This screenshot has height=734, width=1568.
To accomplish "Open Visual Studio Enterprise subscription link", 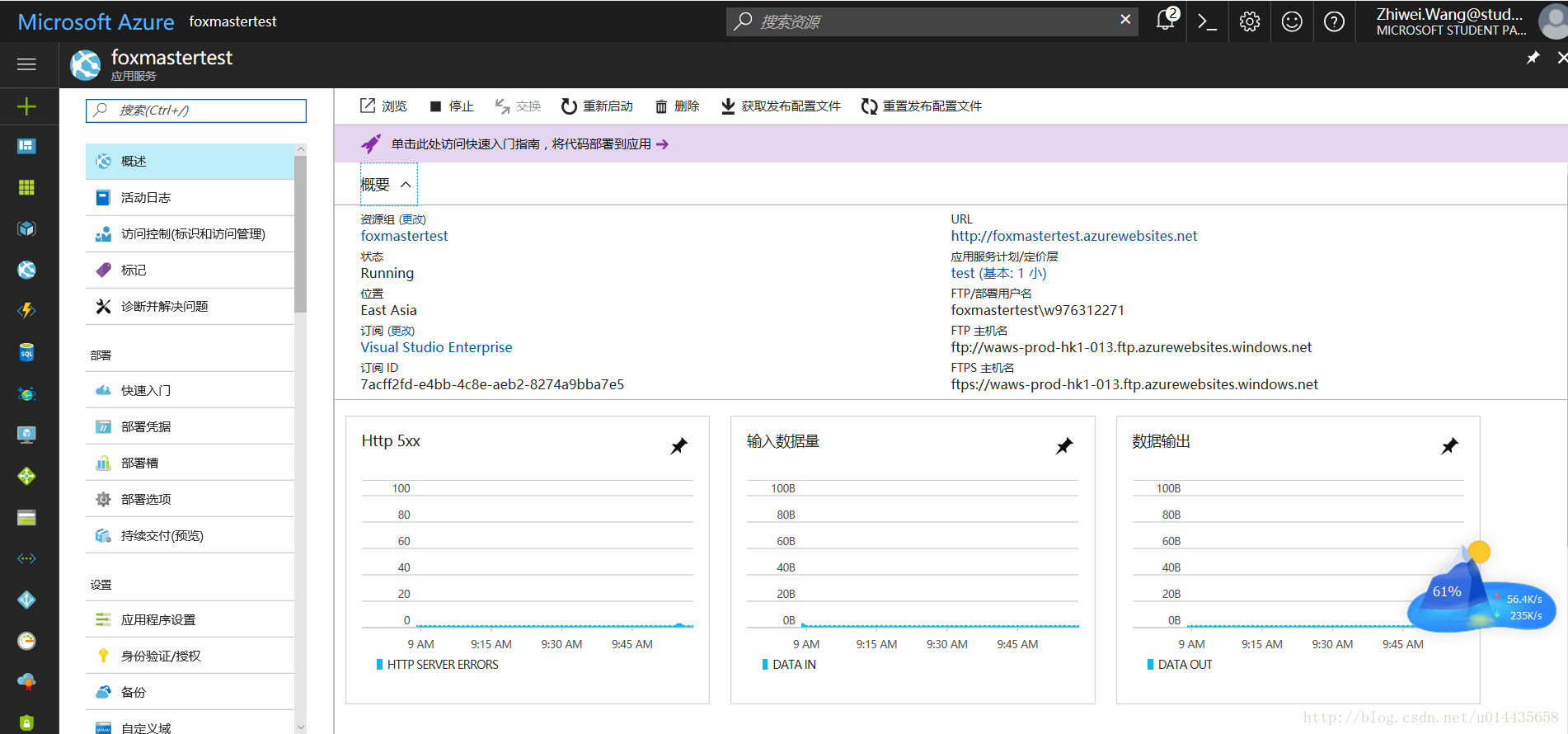I will 436,347.
